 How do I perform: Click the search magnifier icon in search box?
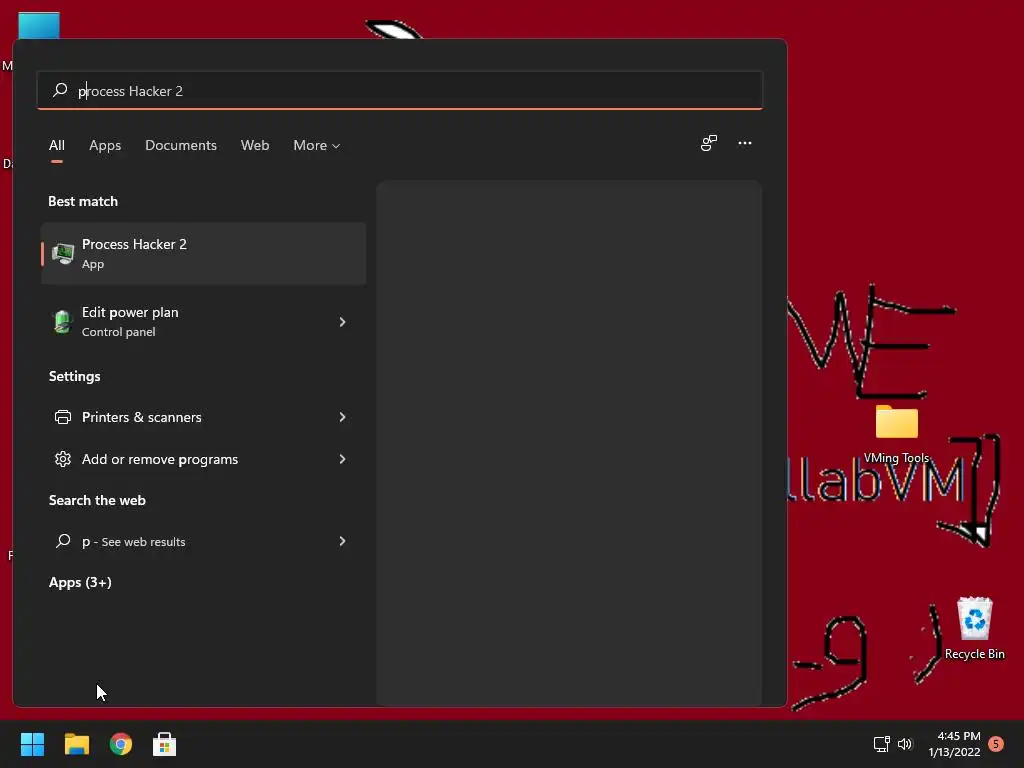tap(60, 89)
